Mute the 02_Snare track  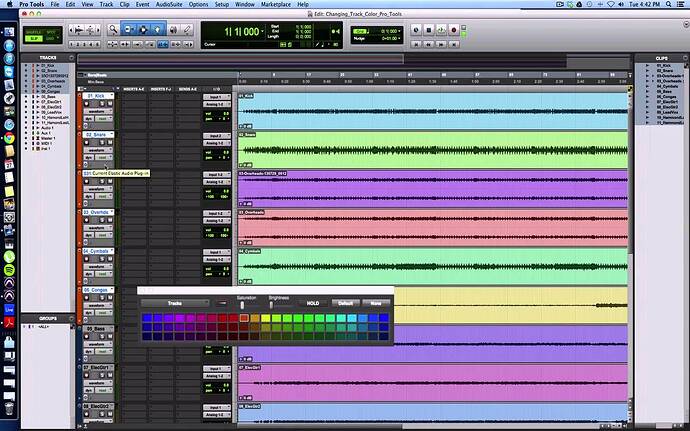[110, 143]
